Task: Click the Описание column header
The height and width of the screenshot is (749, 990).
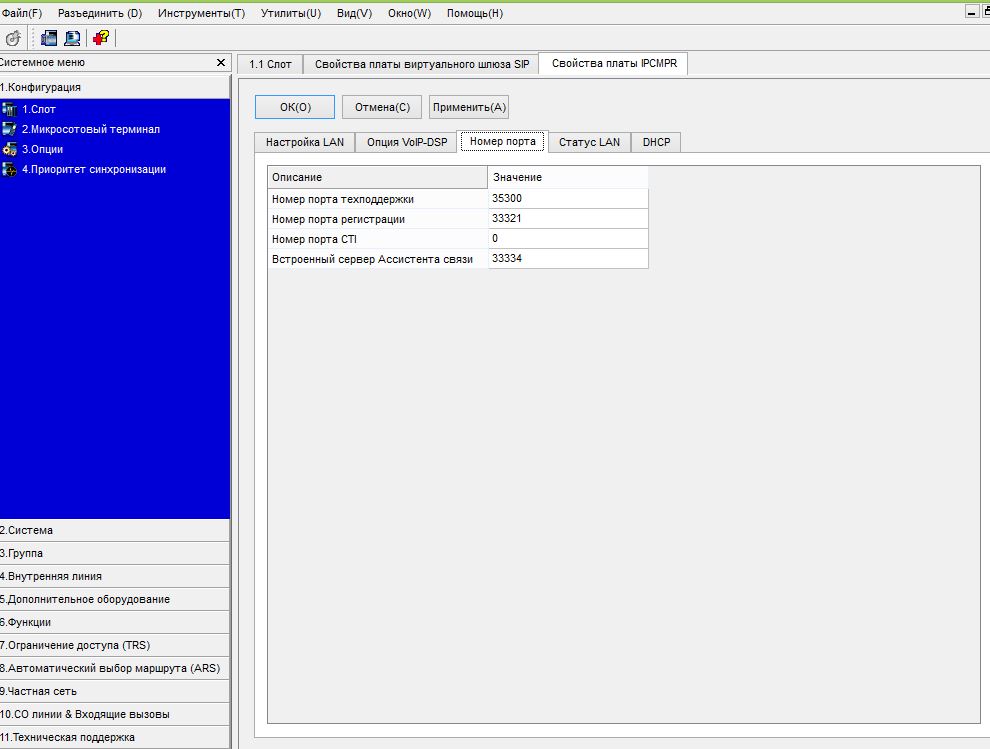Action: pyautogui.click(x=378, y=177)
